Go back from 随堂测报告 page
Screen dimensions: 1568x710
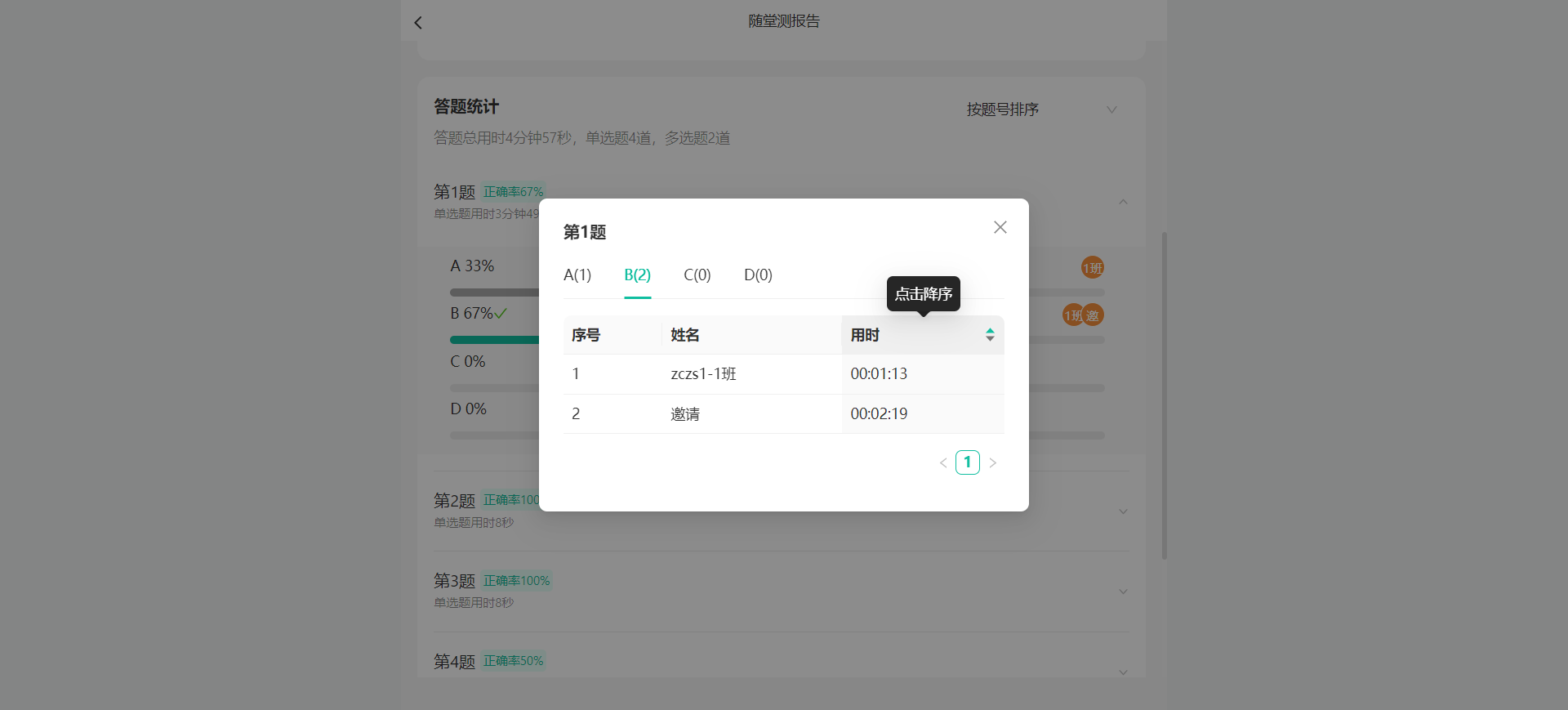pyautogui.click(x=418, y=23)
